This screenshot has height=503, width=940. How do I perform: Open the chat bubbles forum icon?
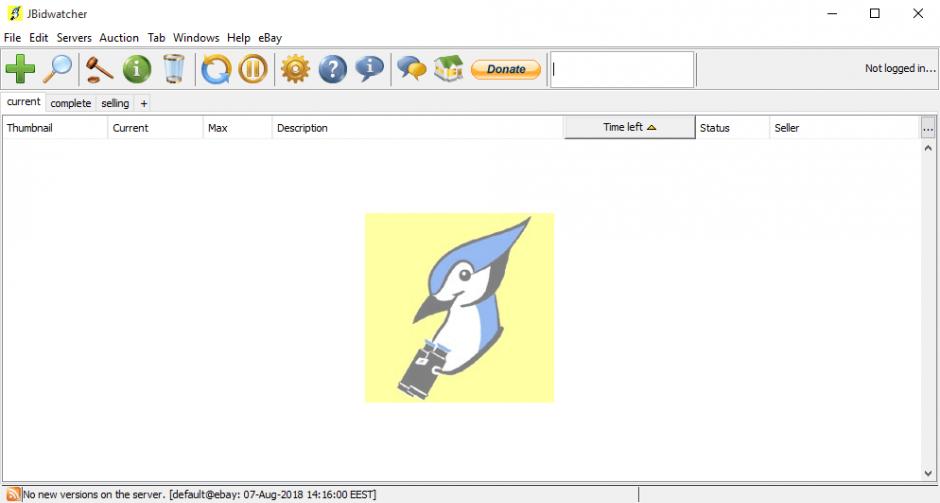tap(412, 68)
